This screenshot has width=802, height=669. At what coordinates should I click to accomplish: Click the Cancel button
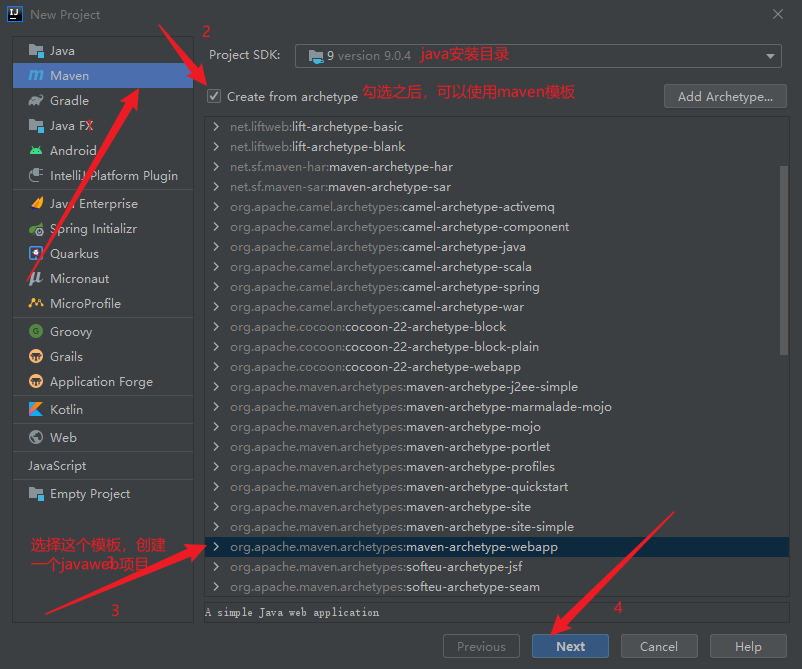coord(659,646)
